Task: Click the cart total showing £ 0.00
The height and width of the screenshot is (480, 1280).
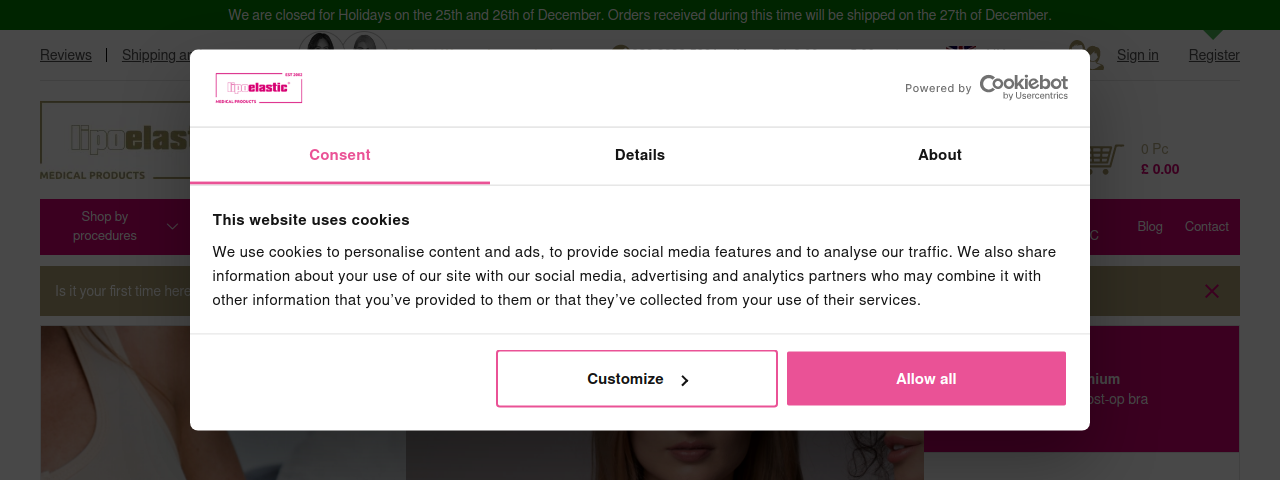Action: tap(1160, 169)
